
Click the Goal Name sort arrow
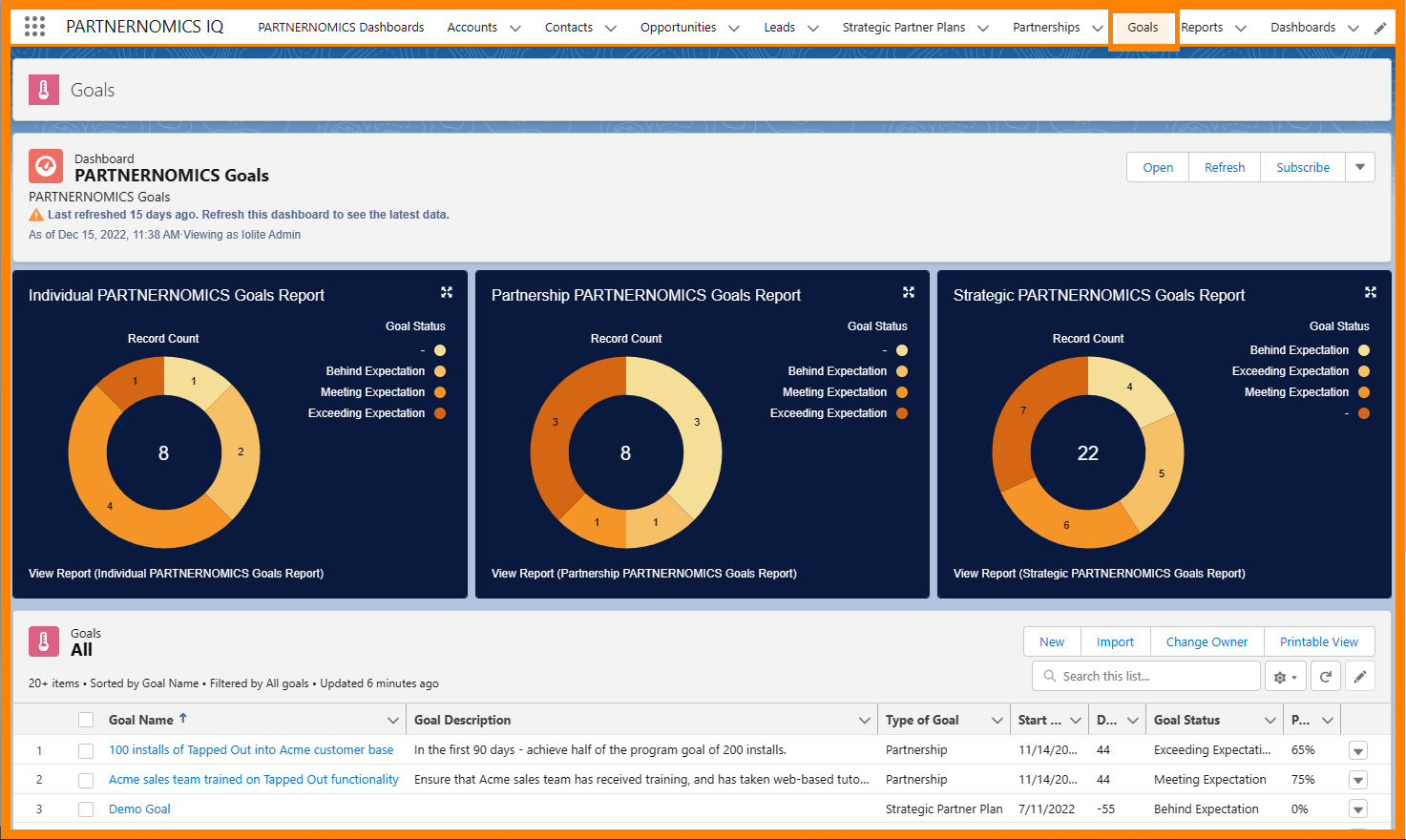[x=183, y=719]
